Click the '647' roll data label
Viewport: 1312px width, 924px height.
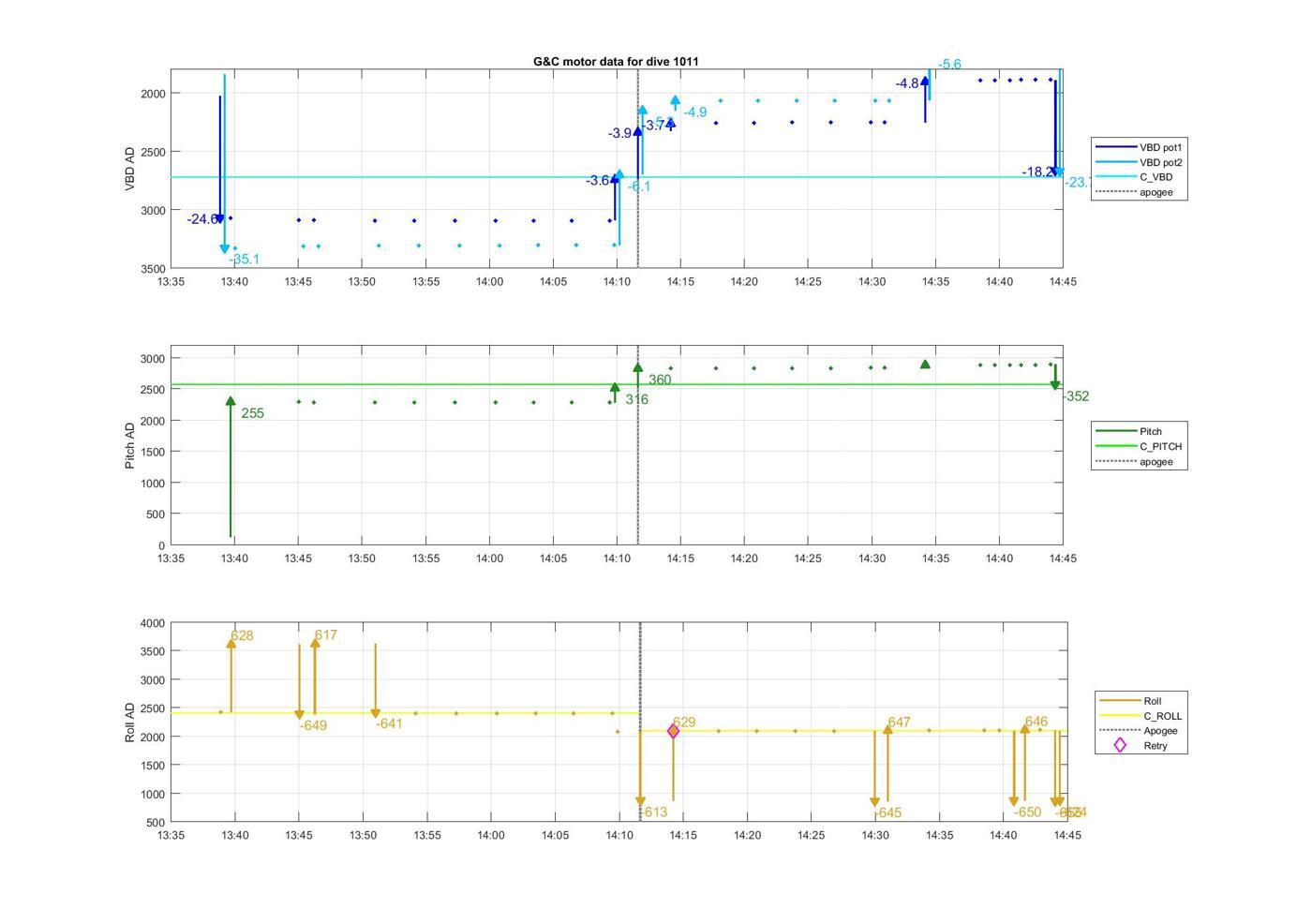900,723
